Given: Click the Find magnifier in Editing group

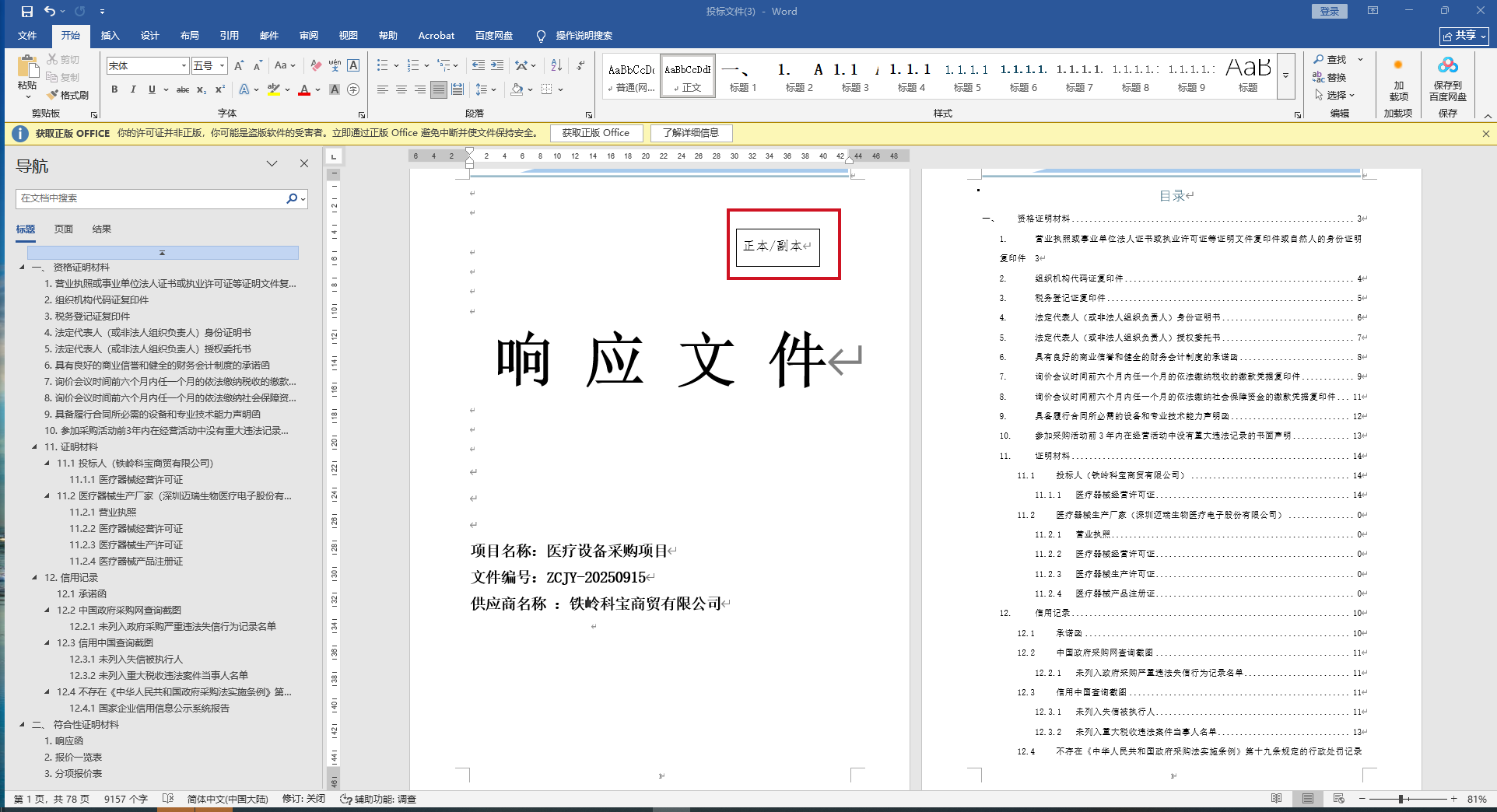Looking at the screenshot, I should coord(1330,60).
